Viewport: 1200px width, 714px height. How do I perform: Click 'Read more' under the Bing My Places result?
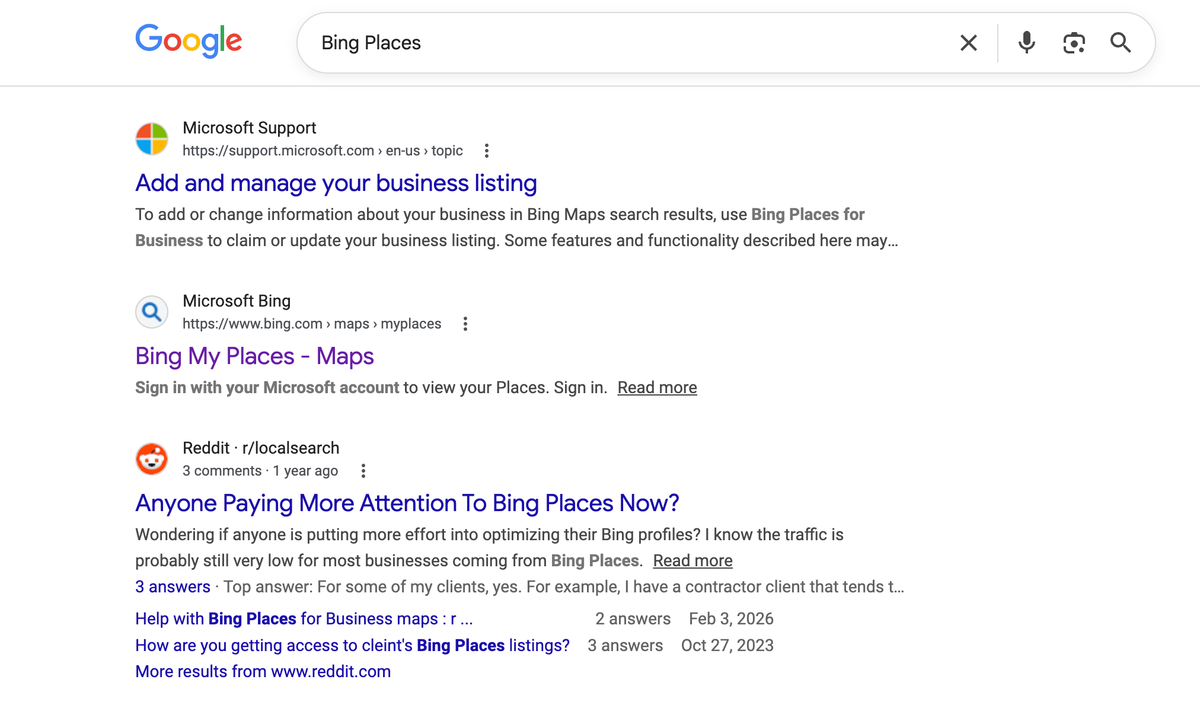(656, 387)
